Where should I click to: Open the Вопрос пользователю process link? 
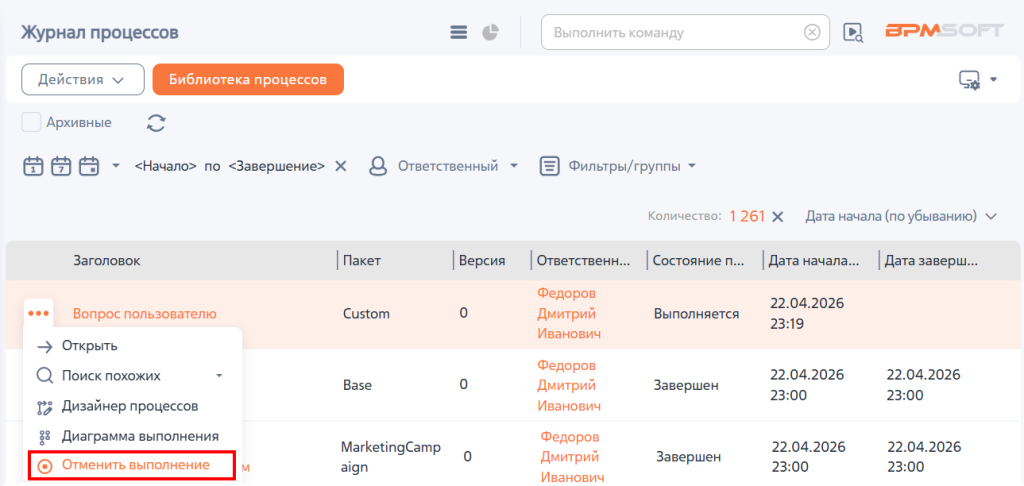144,314
